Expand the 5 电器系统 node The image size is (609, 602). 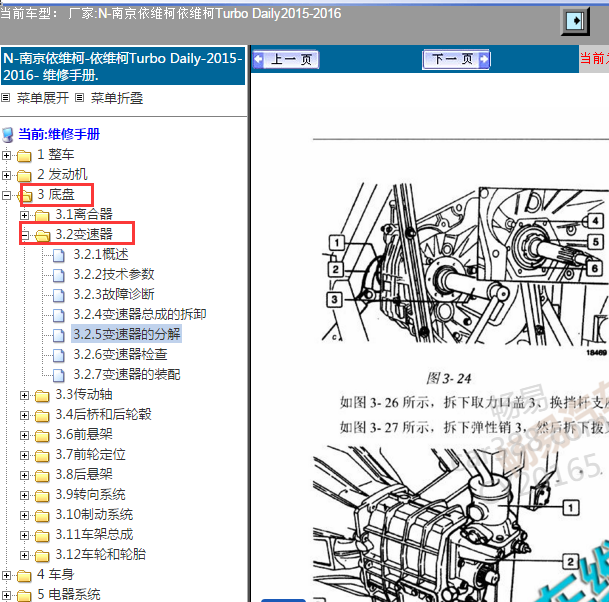point(6,595)
